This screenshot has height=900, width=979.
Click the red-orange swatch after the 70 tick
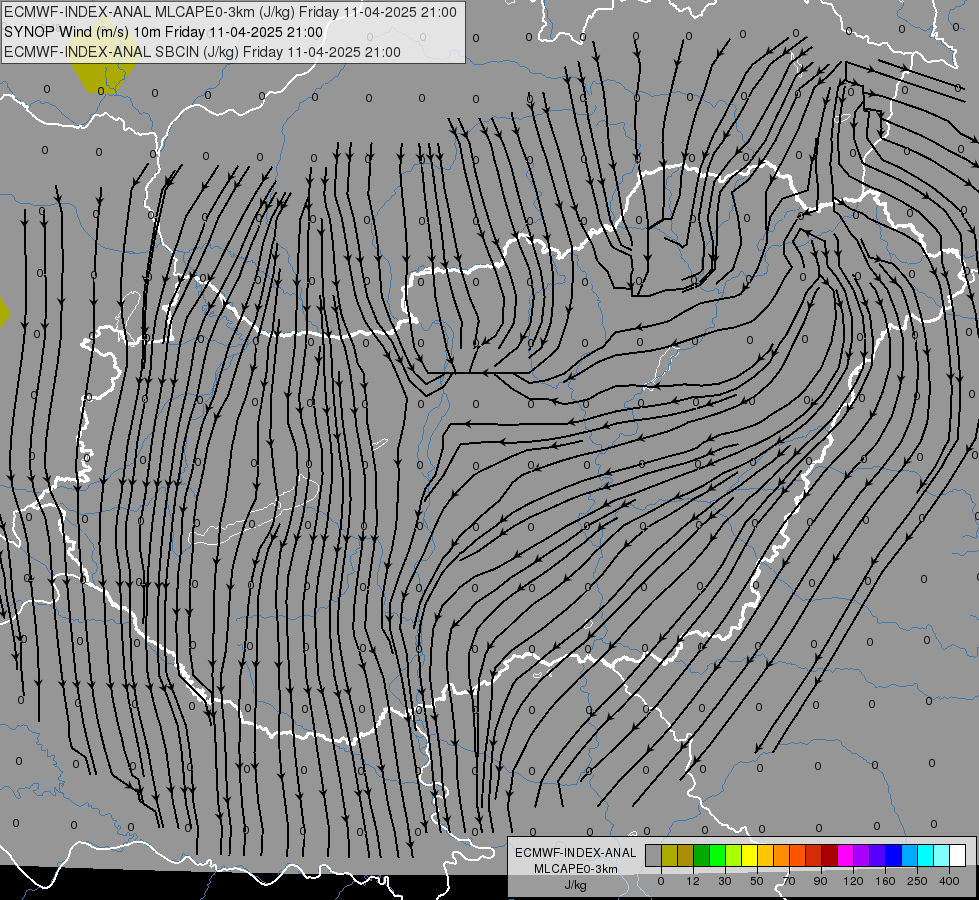pos(797,856)
